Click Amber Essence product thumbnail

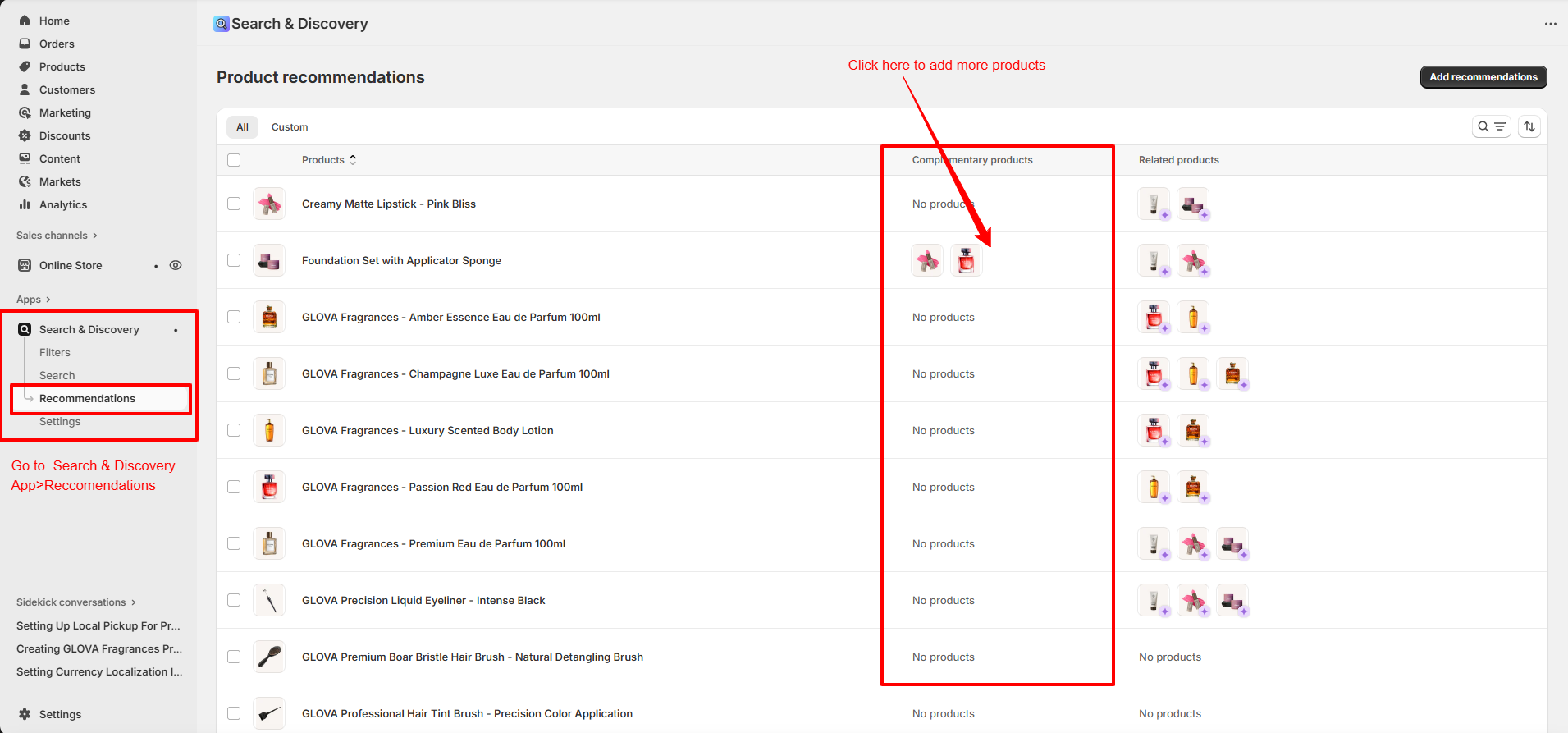click(x=269, y=317)
